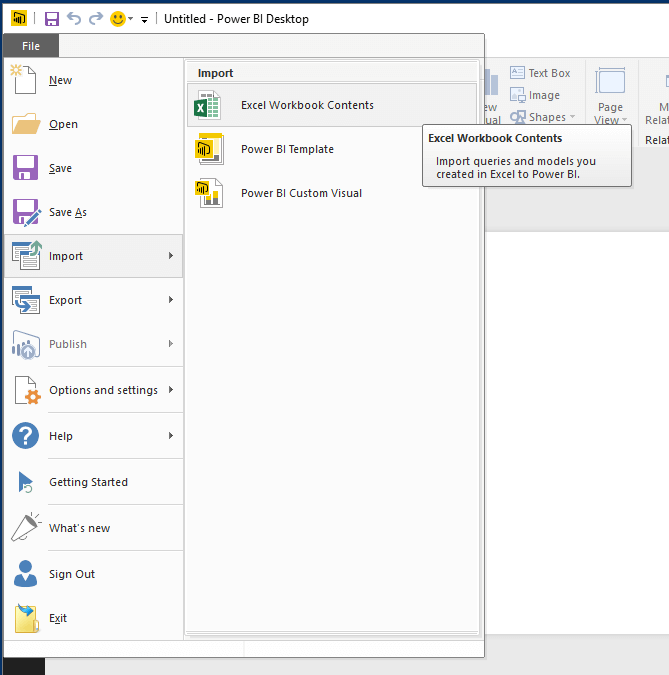This screenshot has height=675, width=669.
Task: Open What's new from File menu
Action: pos(93,528)
